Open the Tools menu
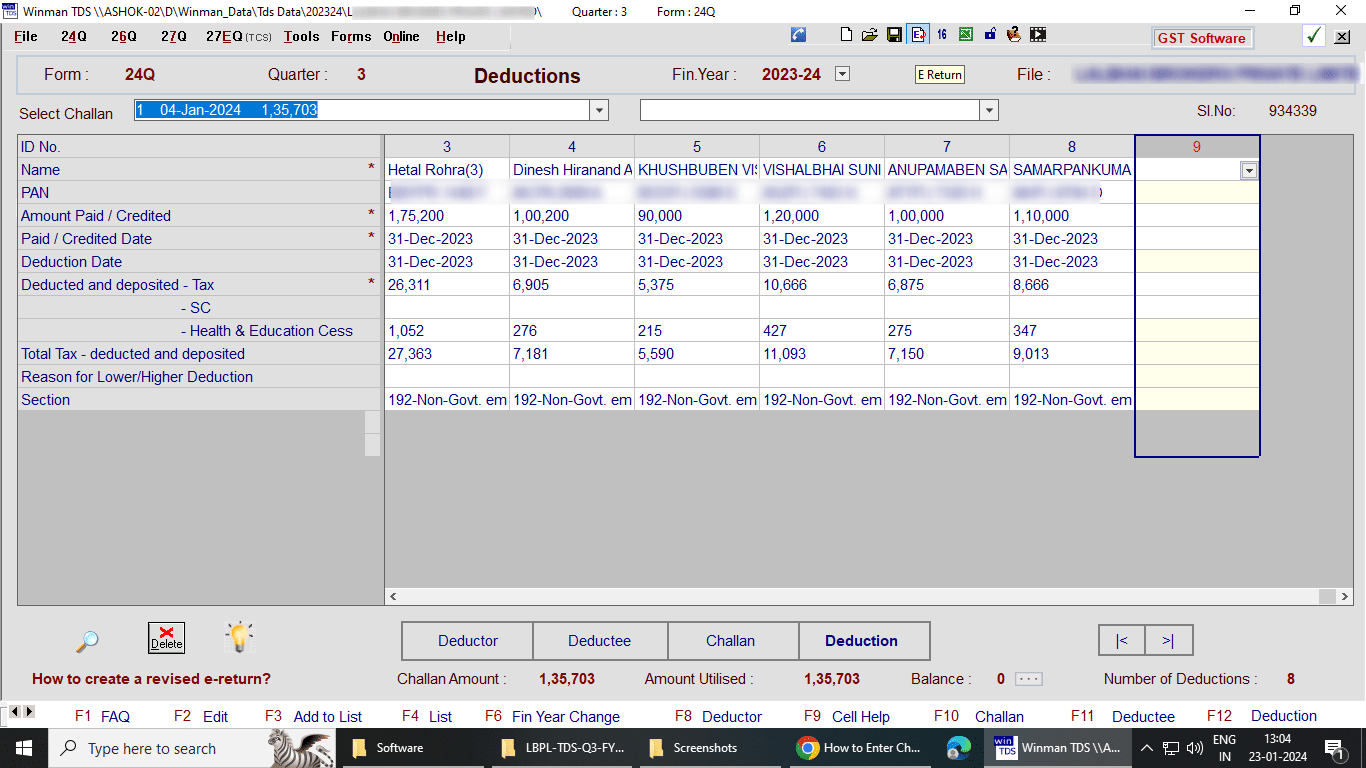 point(301,36)
